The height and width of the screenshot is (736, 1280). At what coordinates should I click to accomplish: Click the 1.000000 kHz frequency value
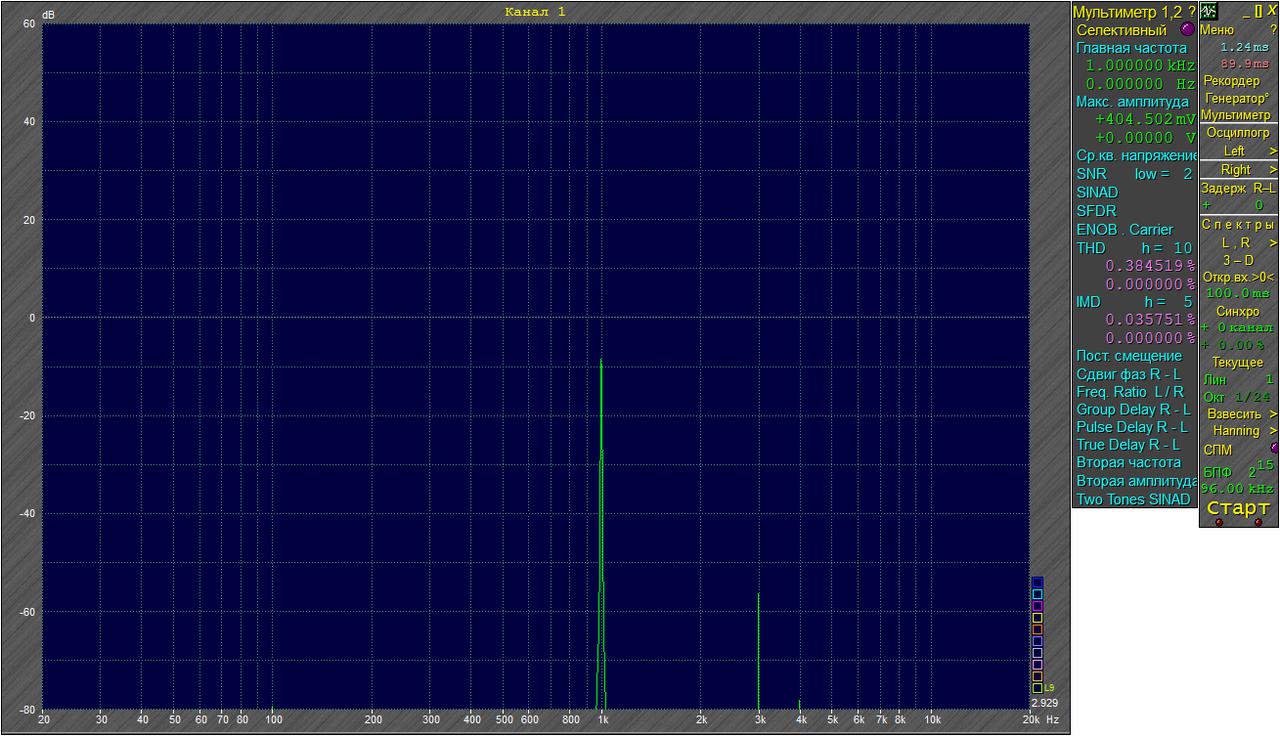[x=1140, y=65]
